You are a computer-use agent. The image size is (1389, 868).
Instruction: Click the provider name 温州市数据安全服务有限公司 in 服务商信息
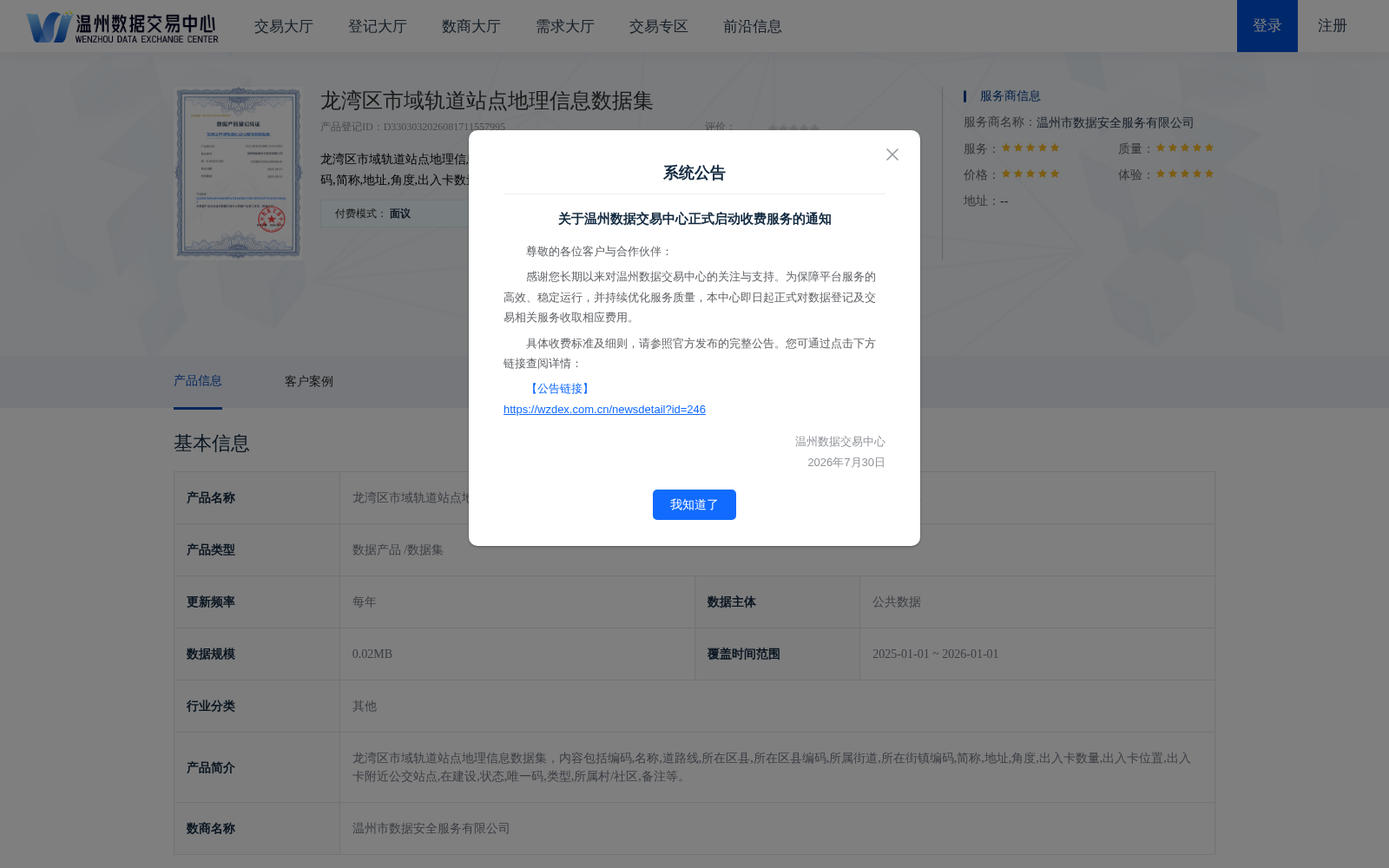click(x=1116, y=122)
